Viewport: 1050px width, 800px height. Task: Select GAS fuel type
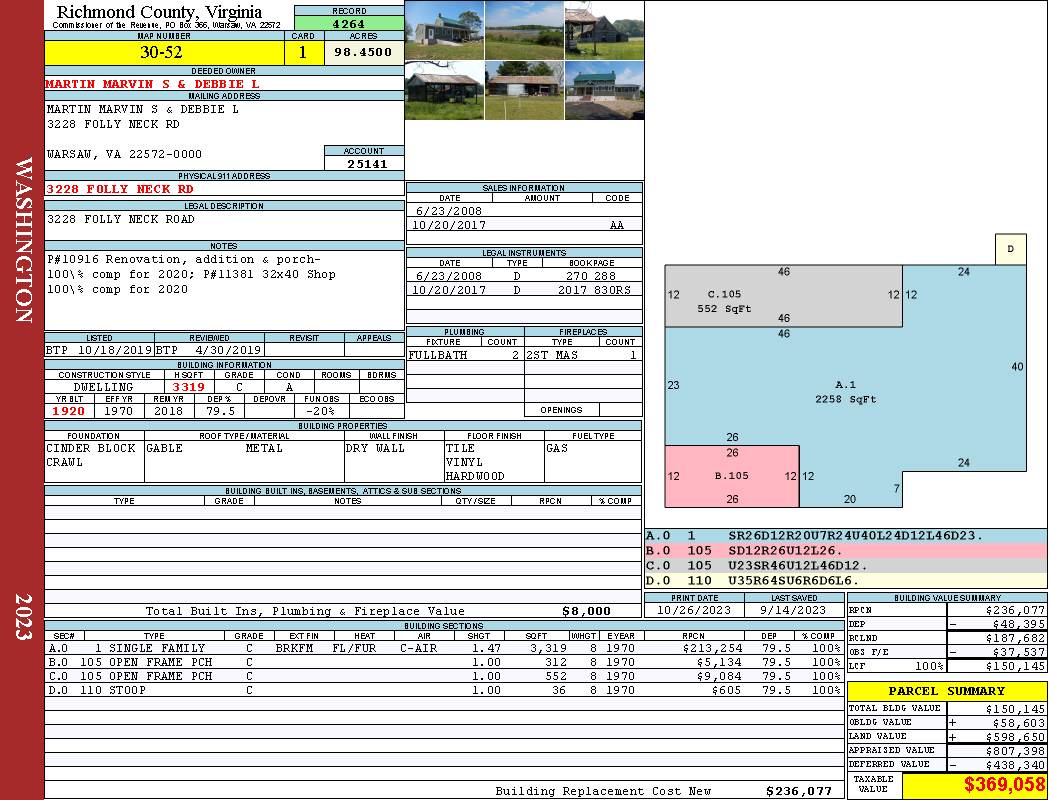tap(556, 448)
